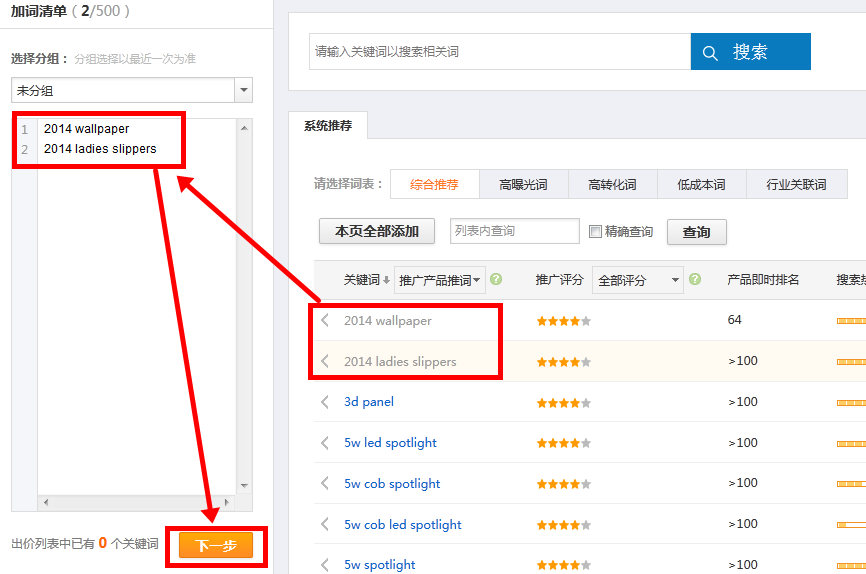Open the 未分组 group dropdown
Screen dimensions: 866x574
243,91
